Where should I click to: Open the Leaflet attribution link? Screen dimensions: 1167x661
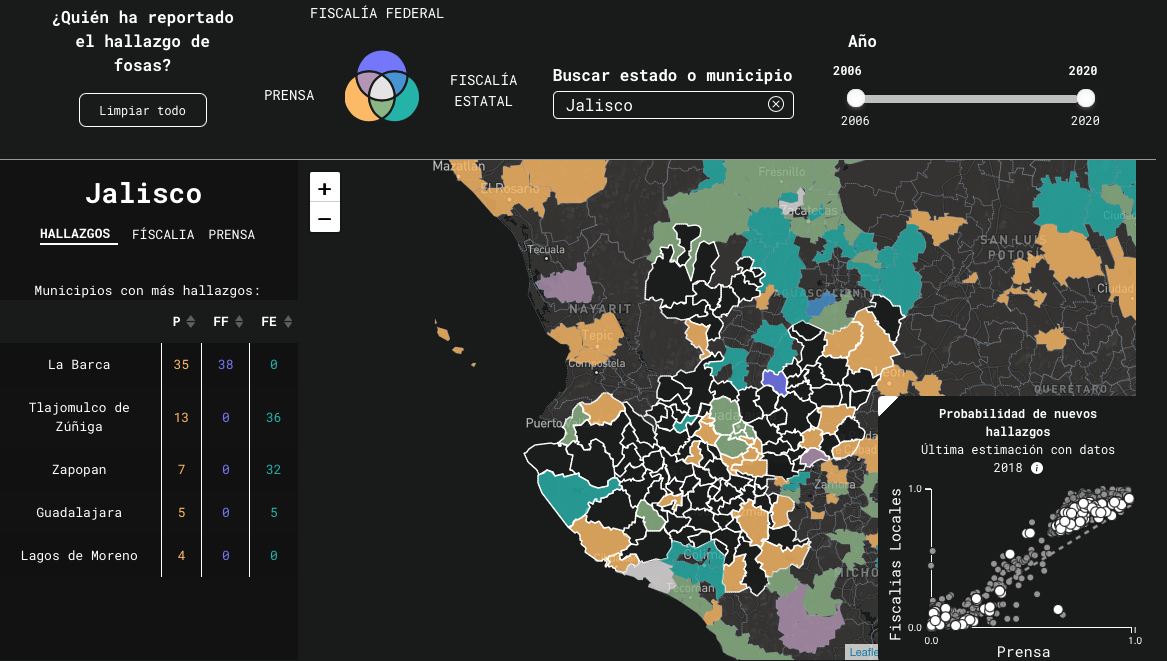(863, 652)
